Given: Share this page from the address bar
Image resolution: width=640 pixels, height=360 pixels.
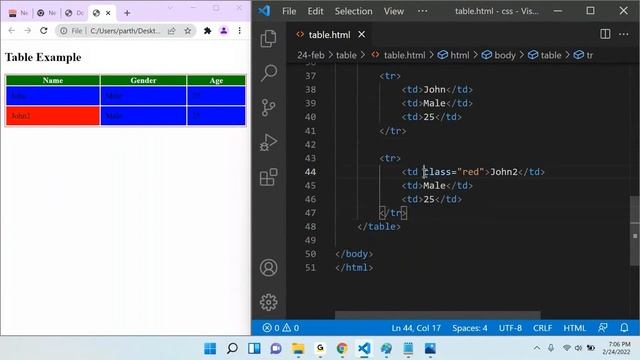Looking at the screenshot, I should coord(171,31).
